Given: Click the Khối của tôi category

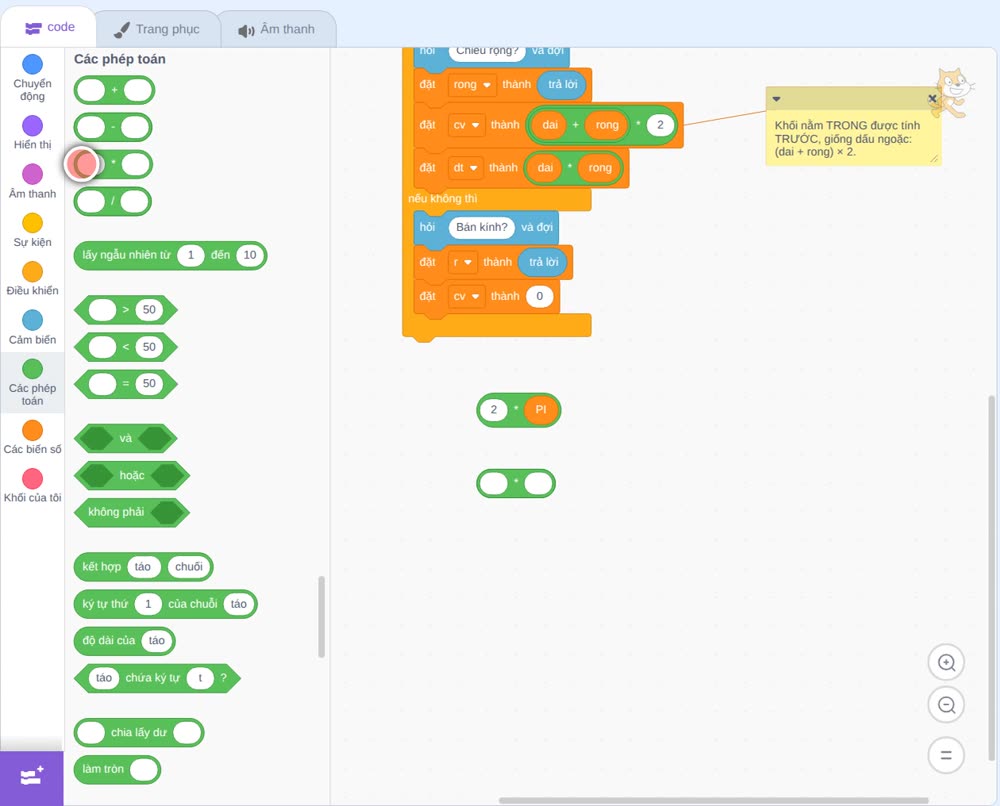Looking at the screenshot, I should pos(33,485).
